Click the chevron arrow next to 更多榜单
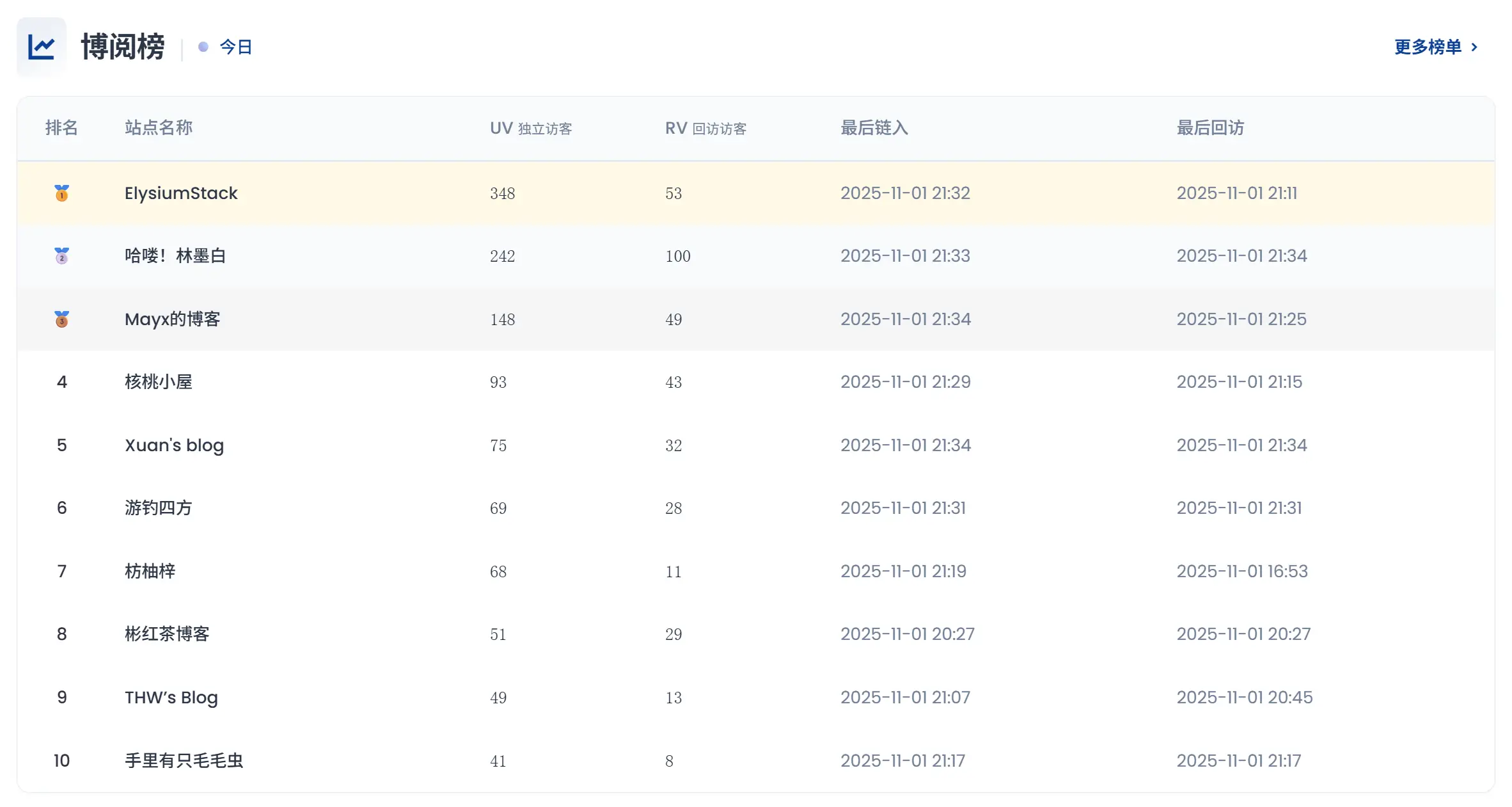The height and width of the screenshot is (807, 1512). coord(1474,47)
